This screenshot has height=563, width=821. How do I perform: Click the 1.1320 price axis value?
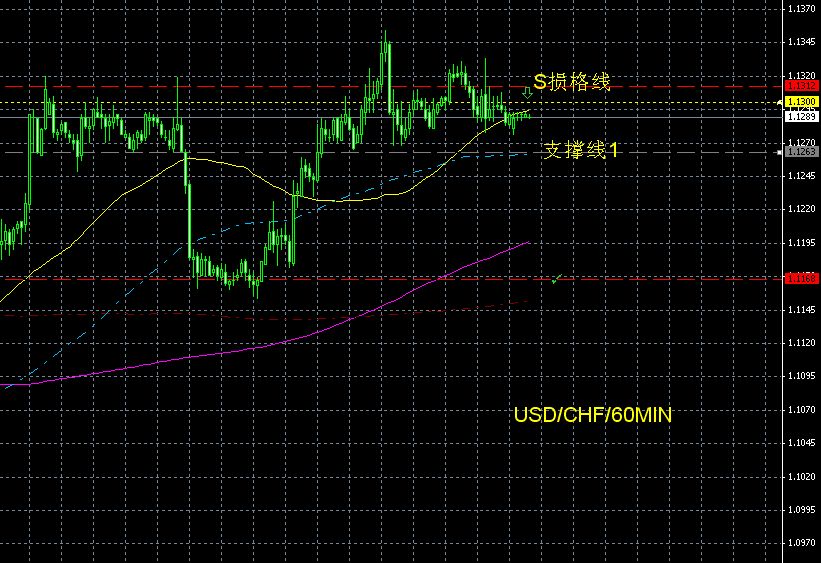802,75
